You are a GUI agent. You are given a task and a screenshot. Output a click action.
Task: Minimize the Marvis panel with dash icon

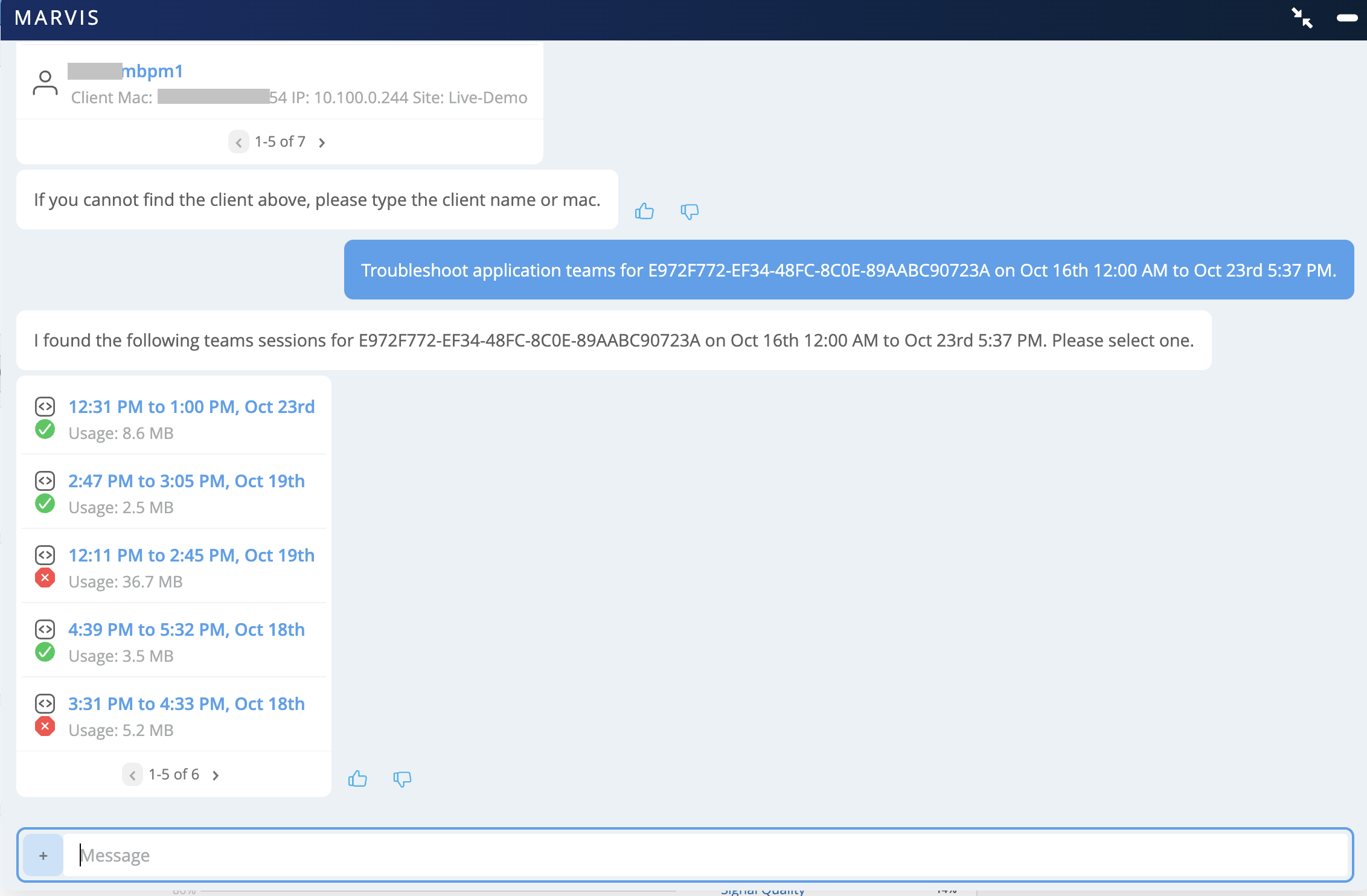click(x=1346, y=18)
